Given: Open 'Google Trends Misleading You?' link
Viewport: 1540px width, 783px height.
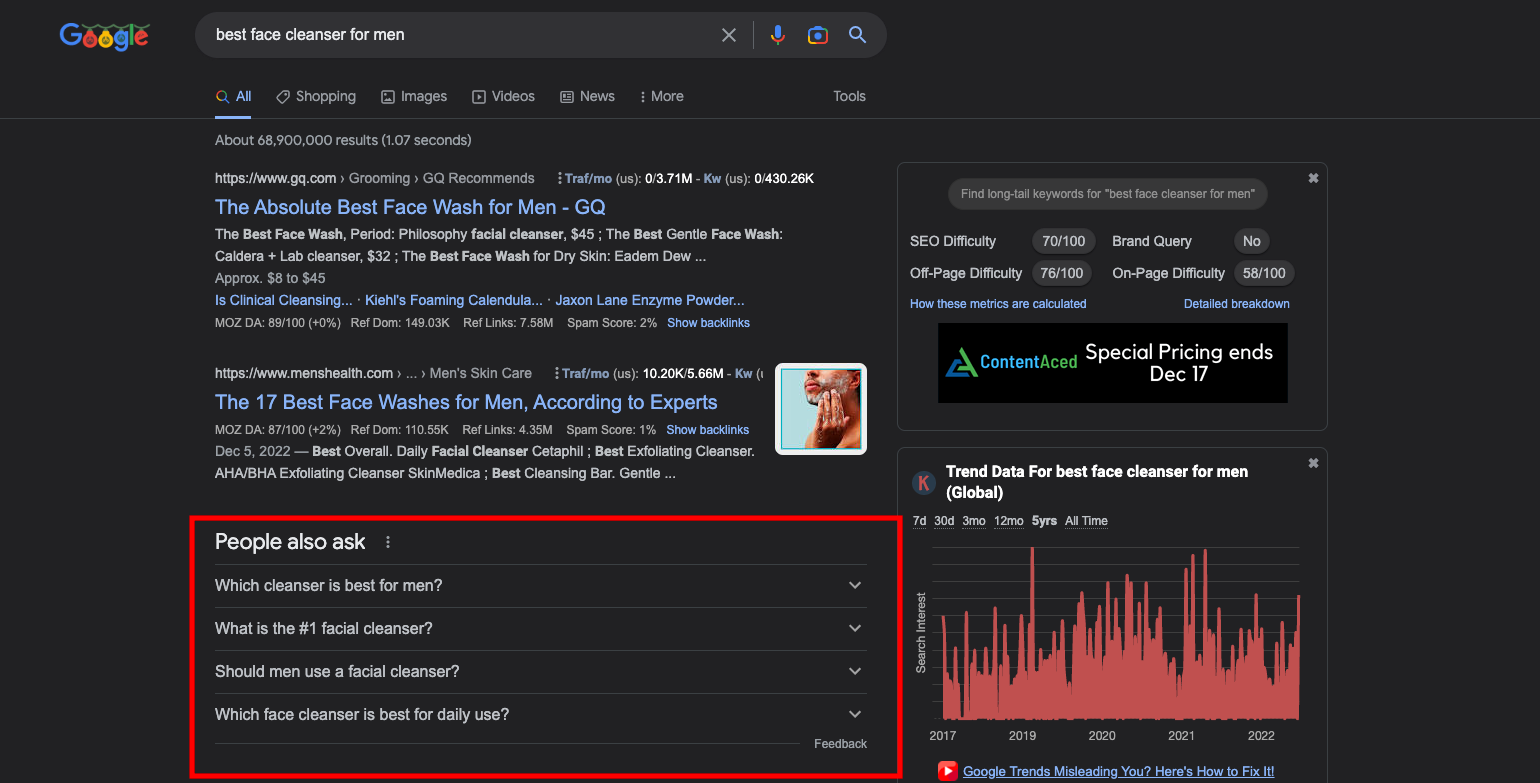Looking at the screenshot, I should 1118,771.
